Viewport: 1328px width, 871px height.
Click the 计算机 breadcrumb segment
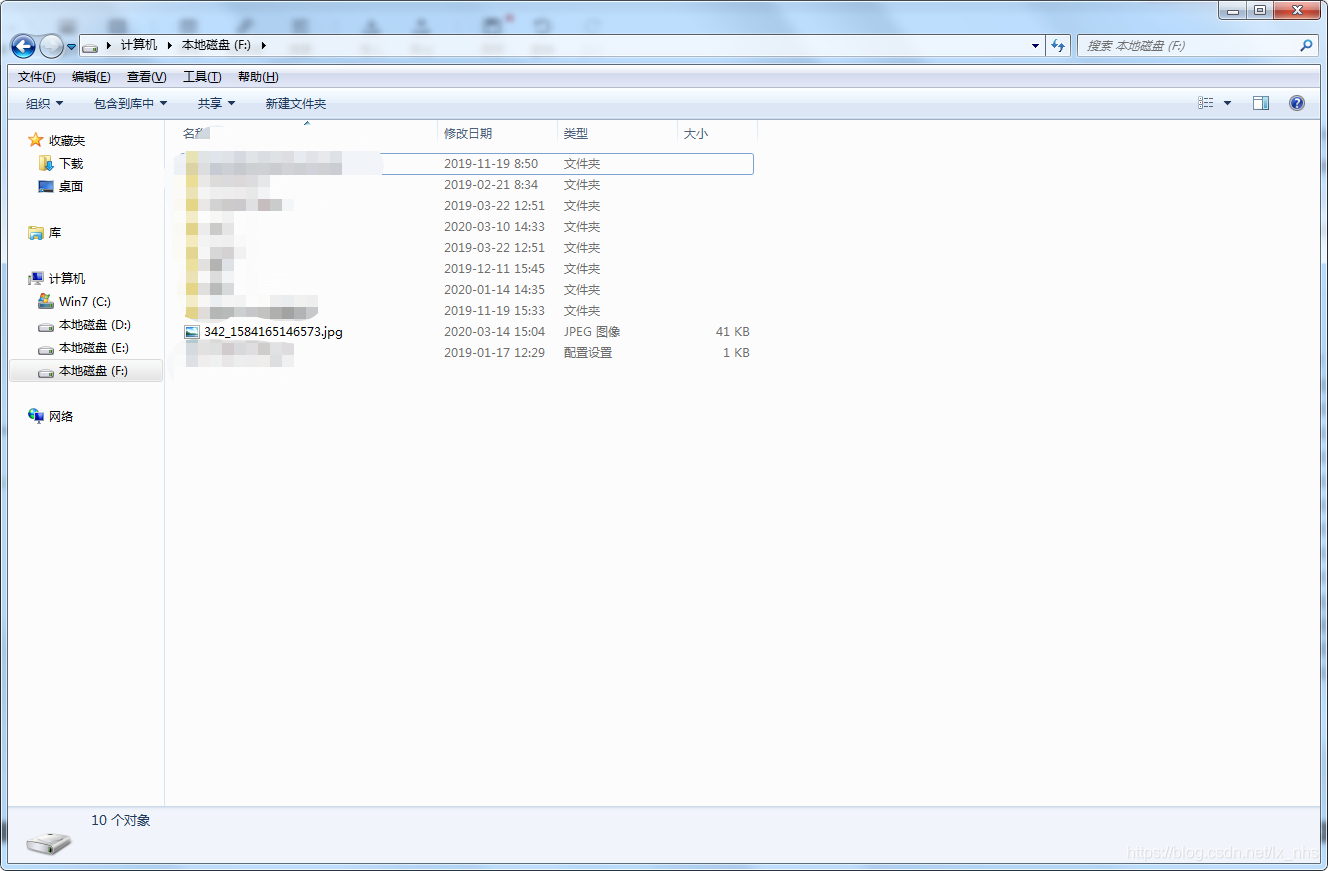pyautogui.click(x=138, y=45)
